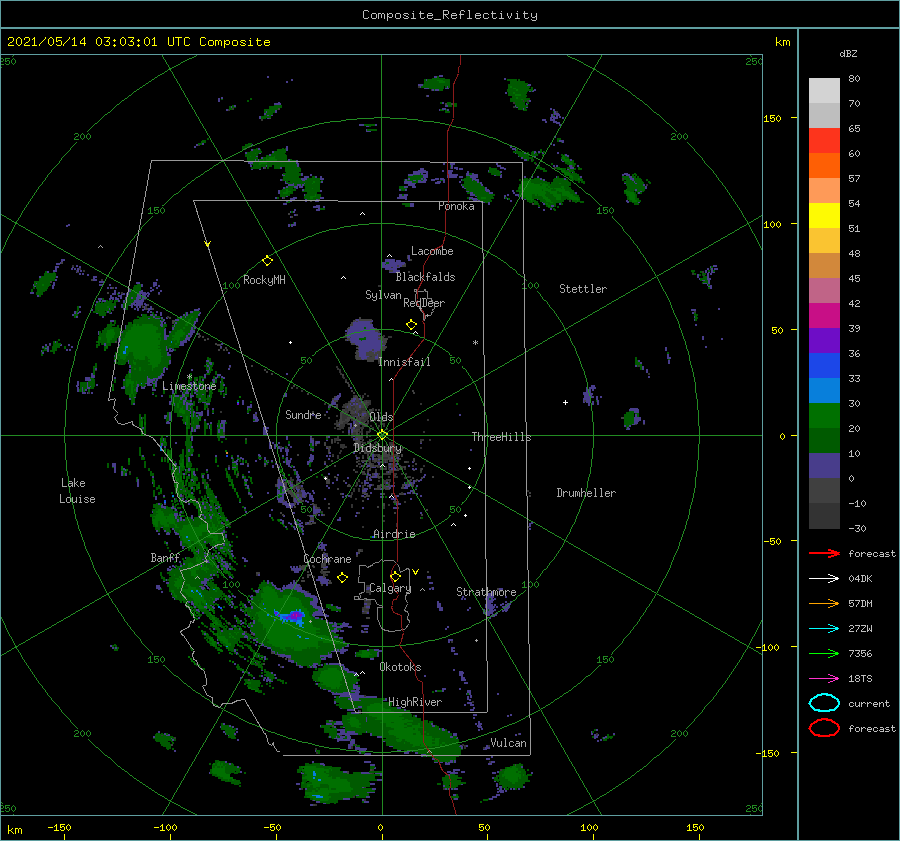The height and width of the screenshot is (841, 900).
Task: Click the RockyMH label
Action: tap(264, 280)
